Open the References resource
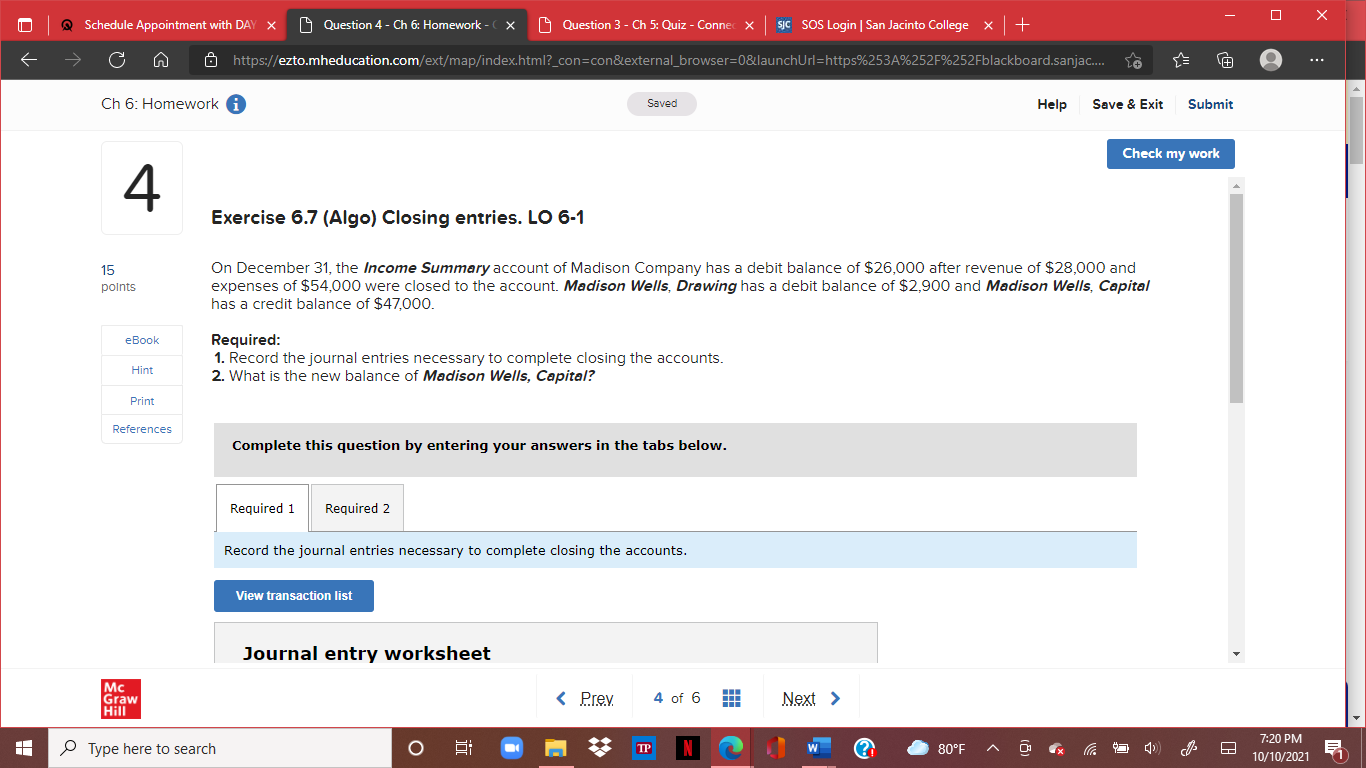The width and height of the screenshot is (1366, 768). point(142,429)
